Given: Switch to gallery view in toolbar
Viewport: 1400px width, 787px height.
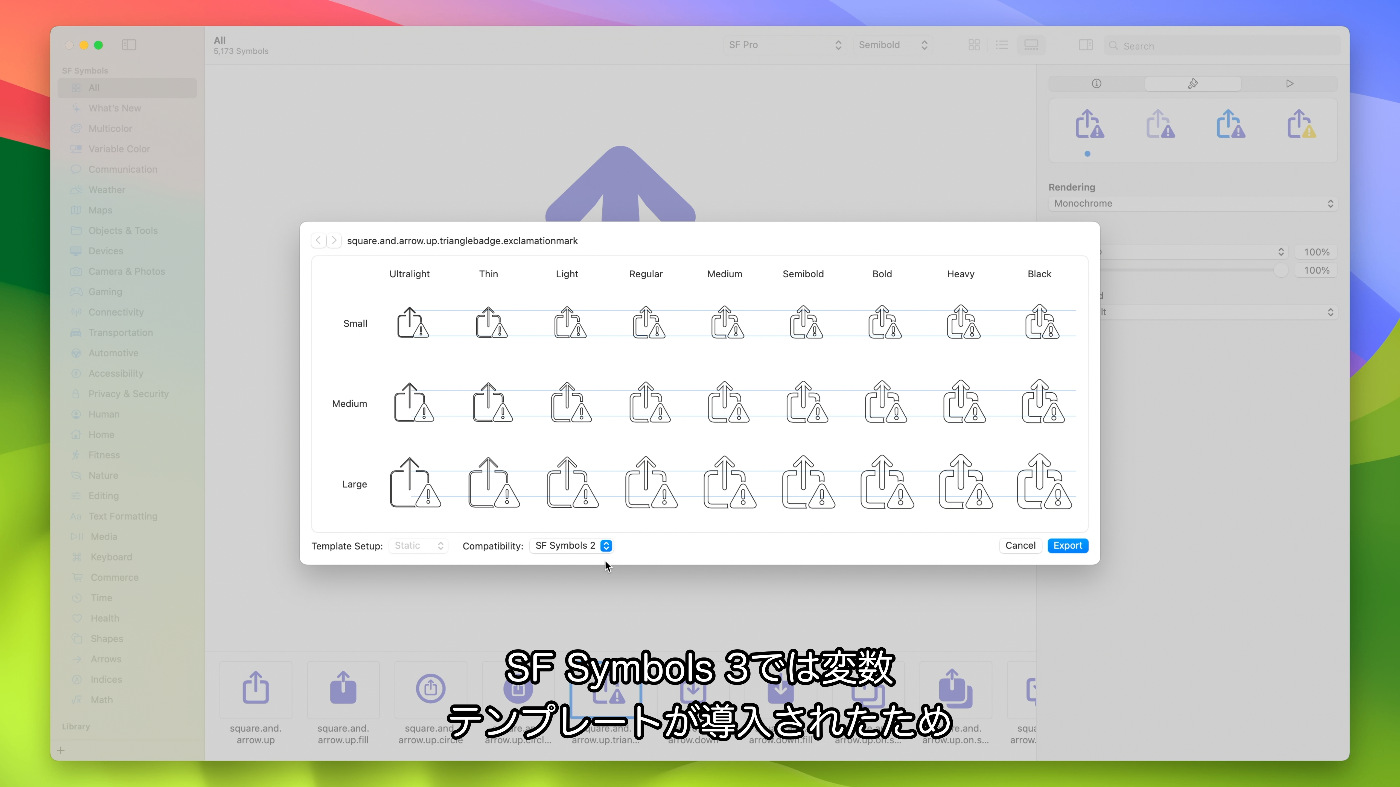Looking at the screenshot, I should pyautogui.click(x=1031, y=45).
